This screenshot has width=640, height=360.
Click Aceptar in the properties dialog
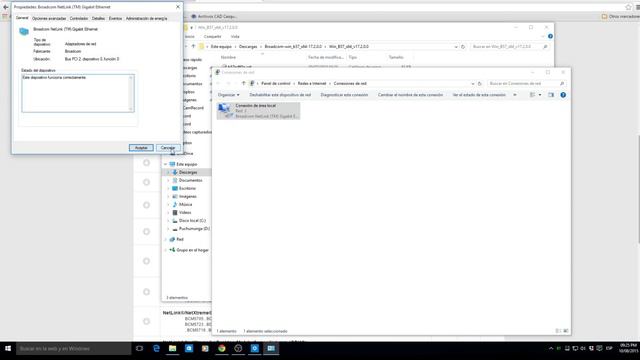(141, 148)
